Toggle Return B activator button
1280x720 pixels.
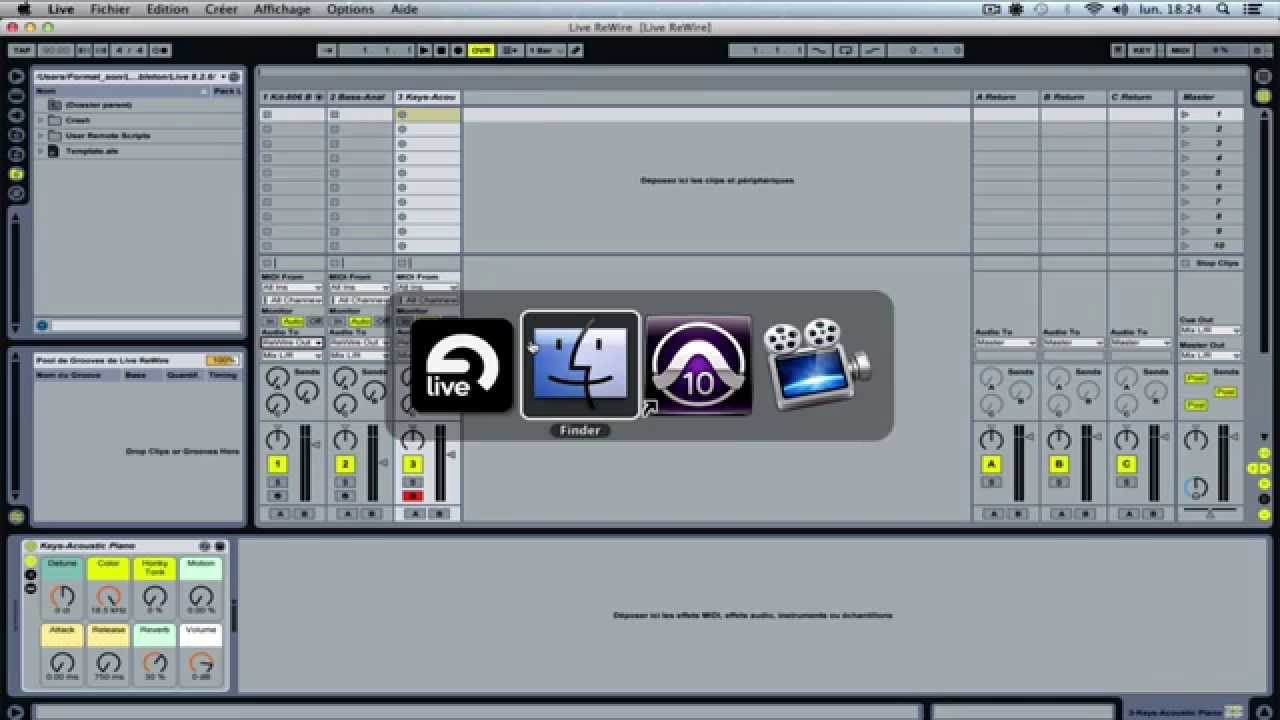click(1058, 464)
